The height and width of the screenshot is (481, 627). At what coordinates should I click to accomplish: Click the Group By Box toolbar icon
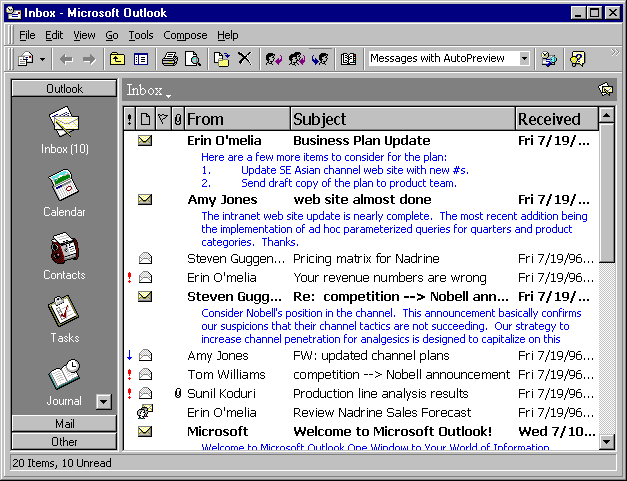point(549,60)
